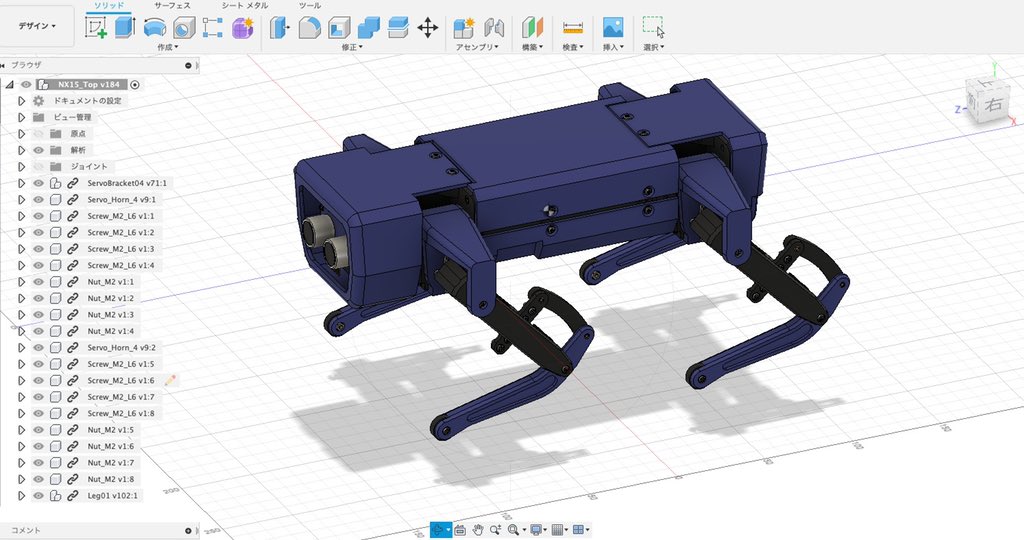Expand the View Management folder
This screenshot has height=540, width=1024.
[22, 118]
